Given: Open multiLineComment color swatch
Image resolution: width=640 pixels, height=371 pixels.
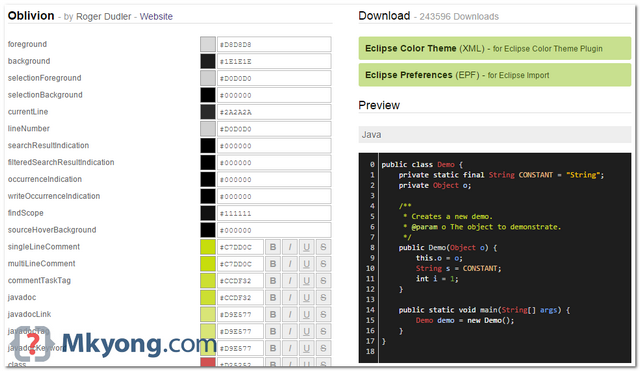Looking at the screenshot, I should [208, 264].
